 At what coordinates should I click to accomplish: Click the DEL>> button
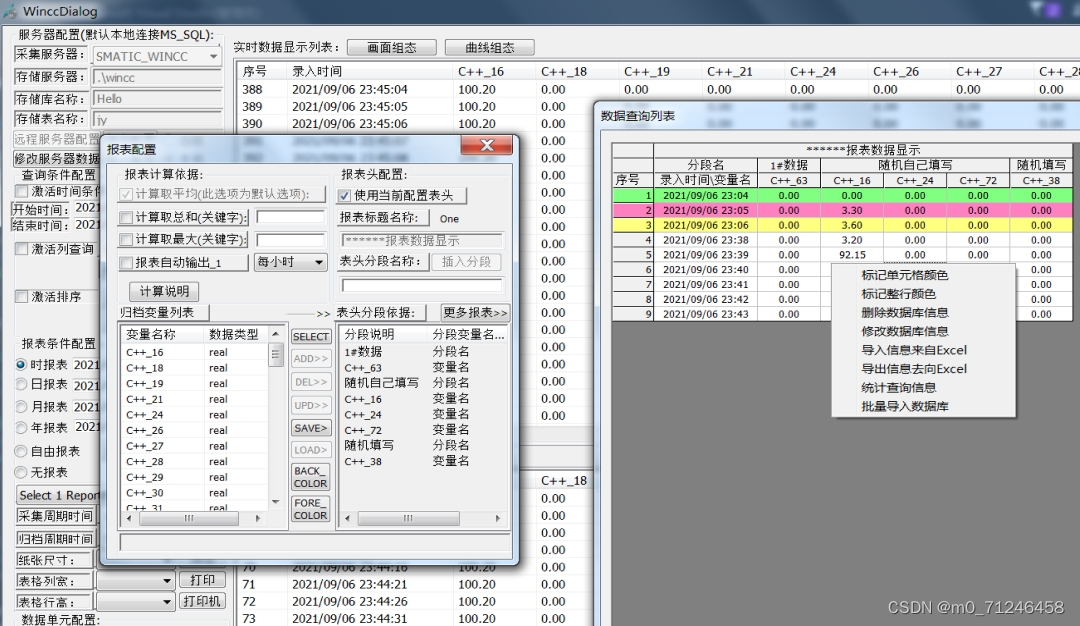[x=311, y=382]
